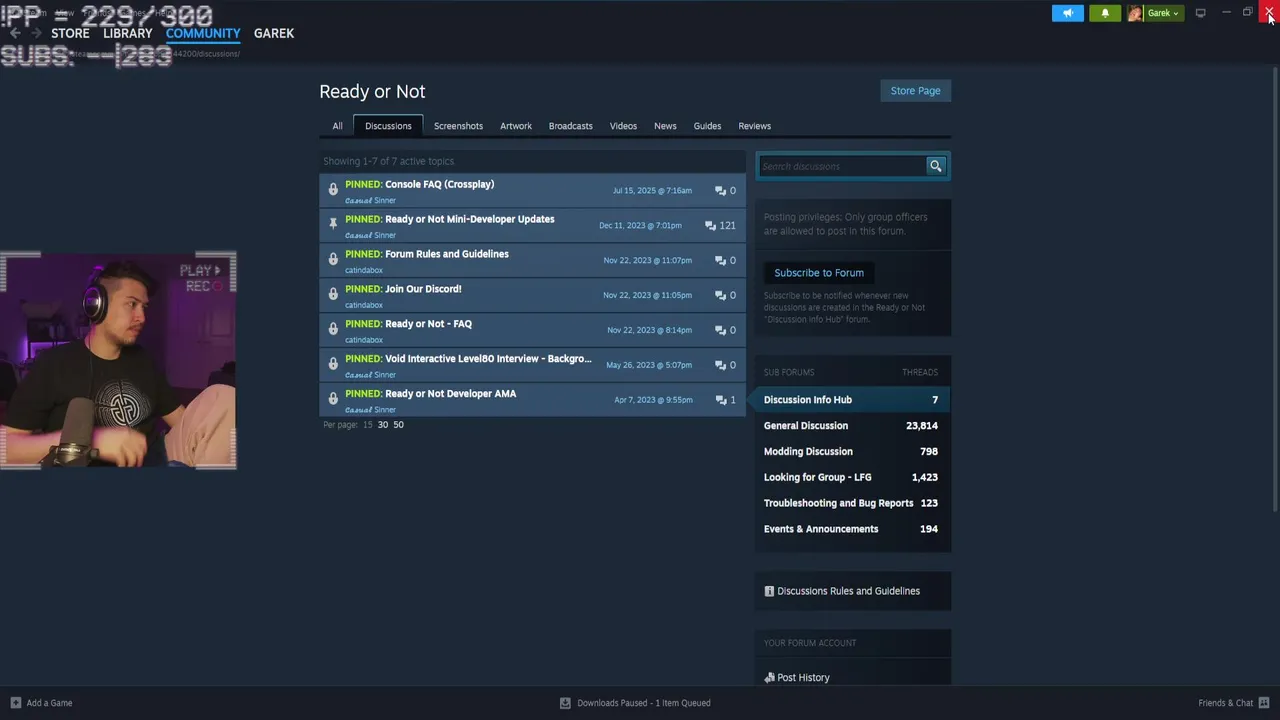Open Friends & Chat label
Viewport: 1280px width, 720px height.
[x=1225, y=703]
